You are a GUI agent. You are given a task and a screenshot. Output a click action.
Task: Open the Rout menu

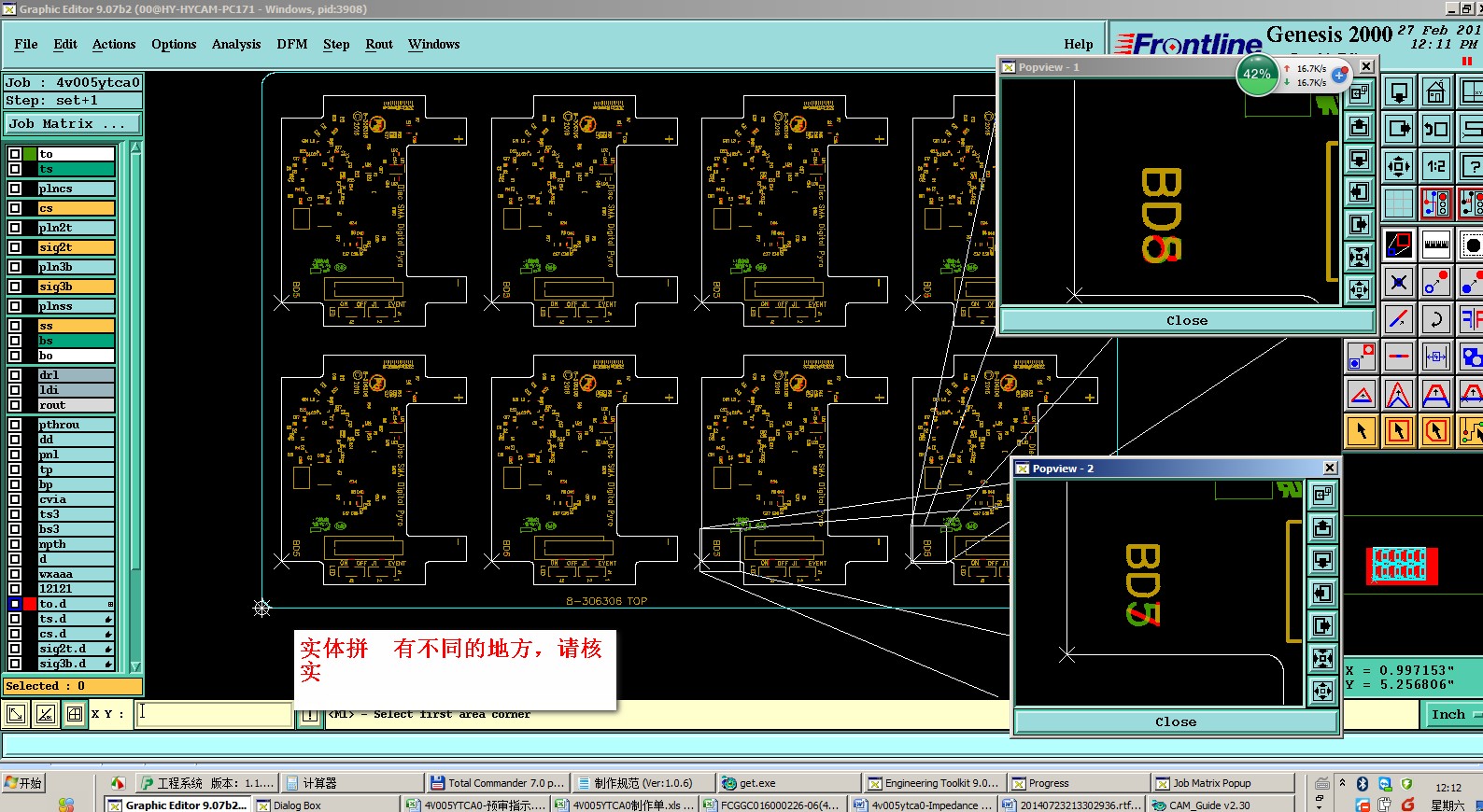tap(379, 44)
